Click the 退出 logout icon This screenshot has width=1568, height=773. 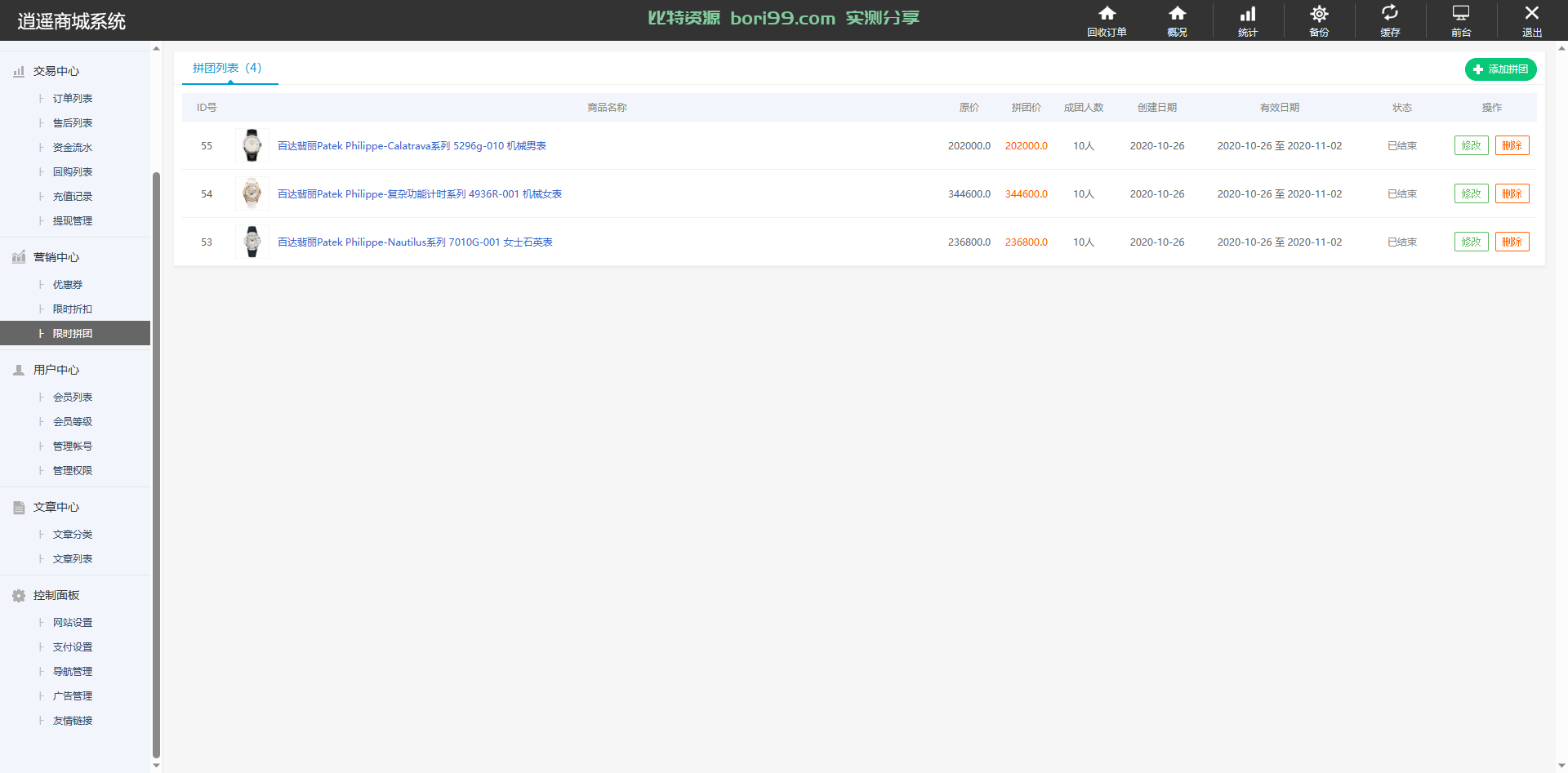[1532, 20]
